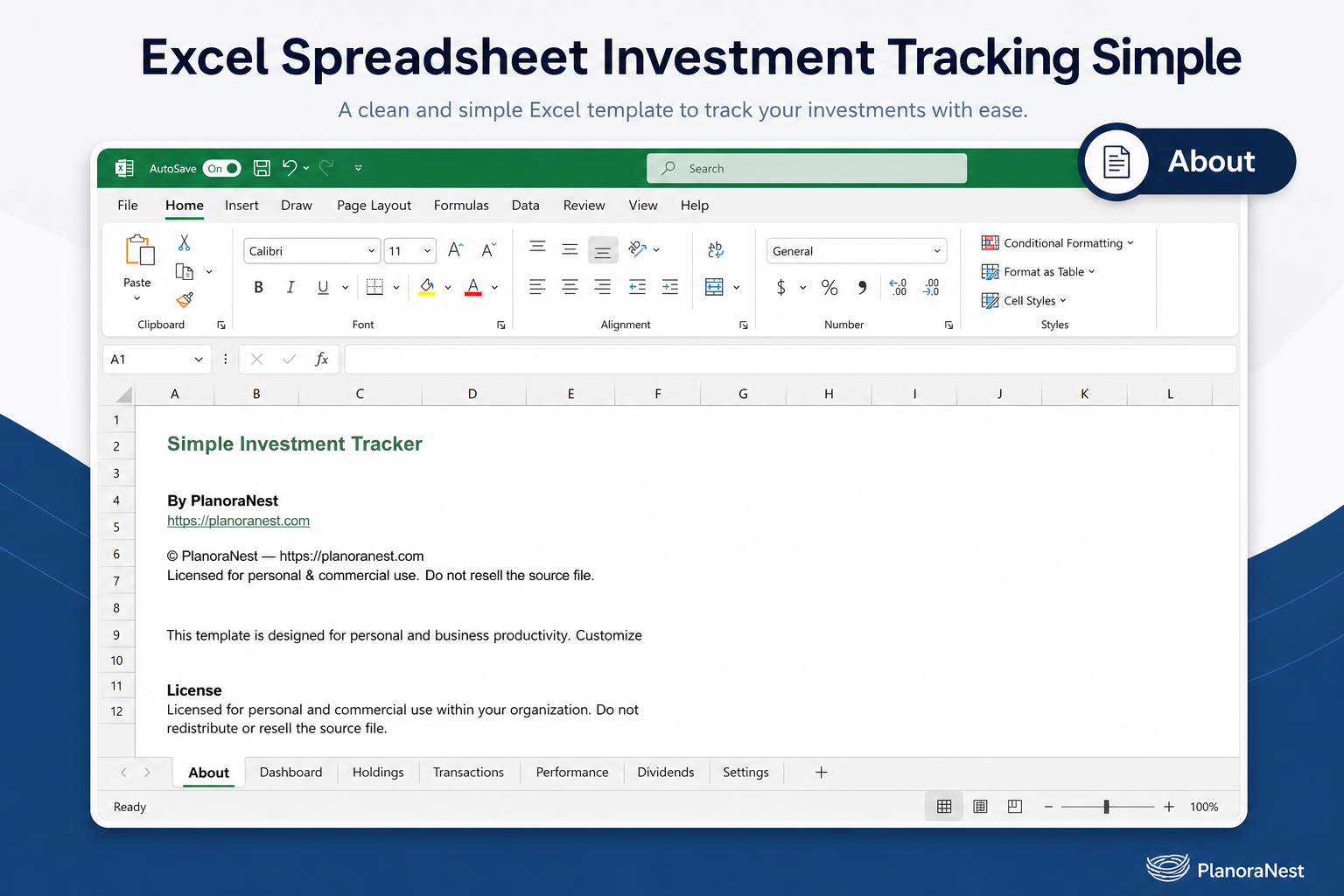Viewport: 1344px width, 896px height.
Task: Open the Format as Table menu
Action: click(1039, 272)
